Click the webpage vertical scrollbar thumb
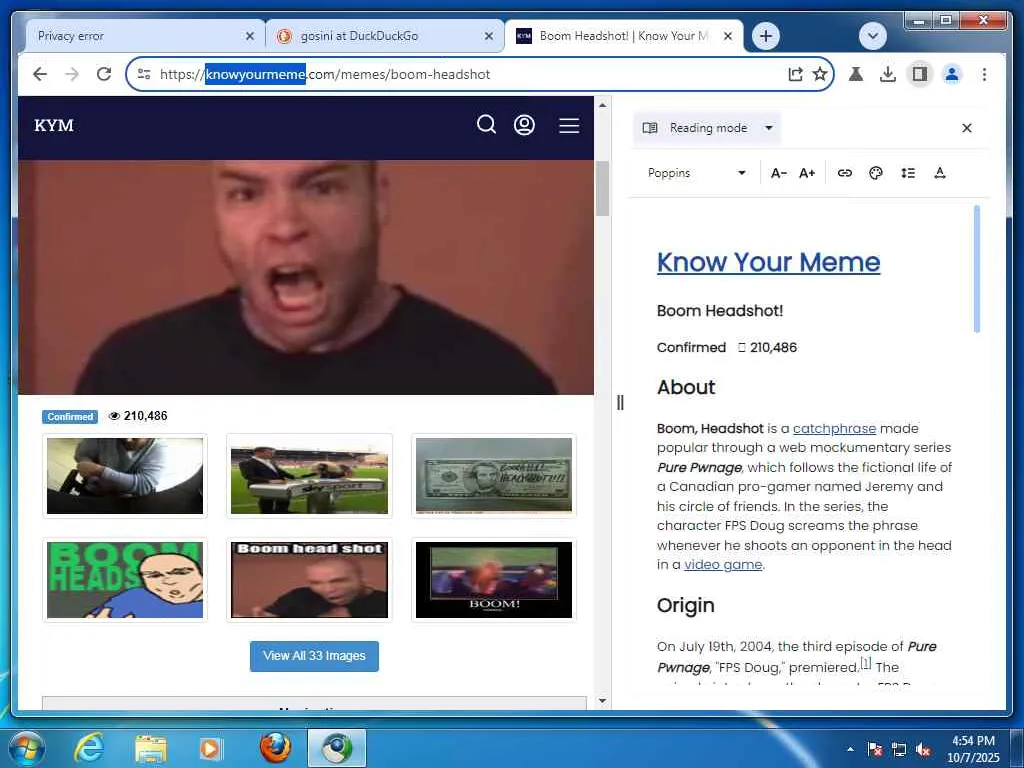The image size is (1024, 768). [x=602, y=188]
